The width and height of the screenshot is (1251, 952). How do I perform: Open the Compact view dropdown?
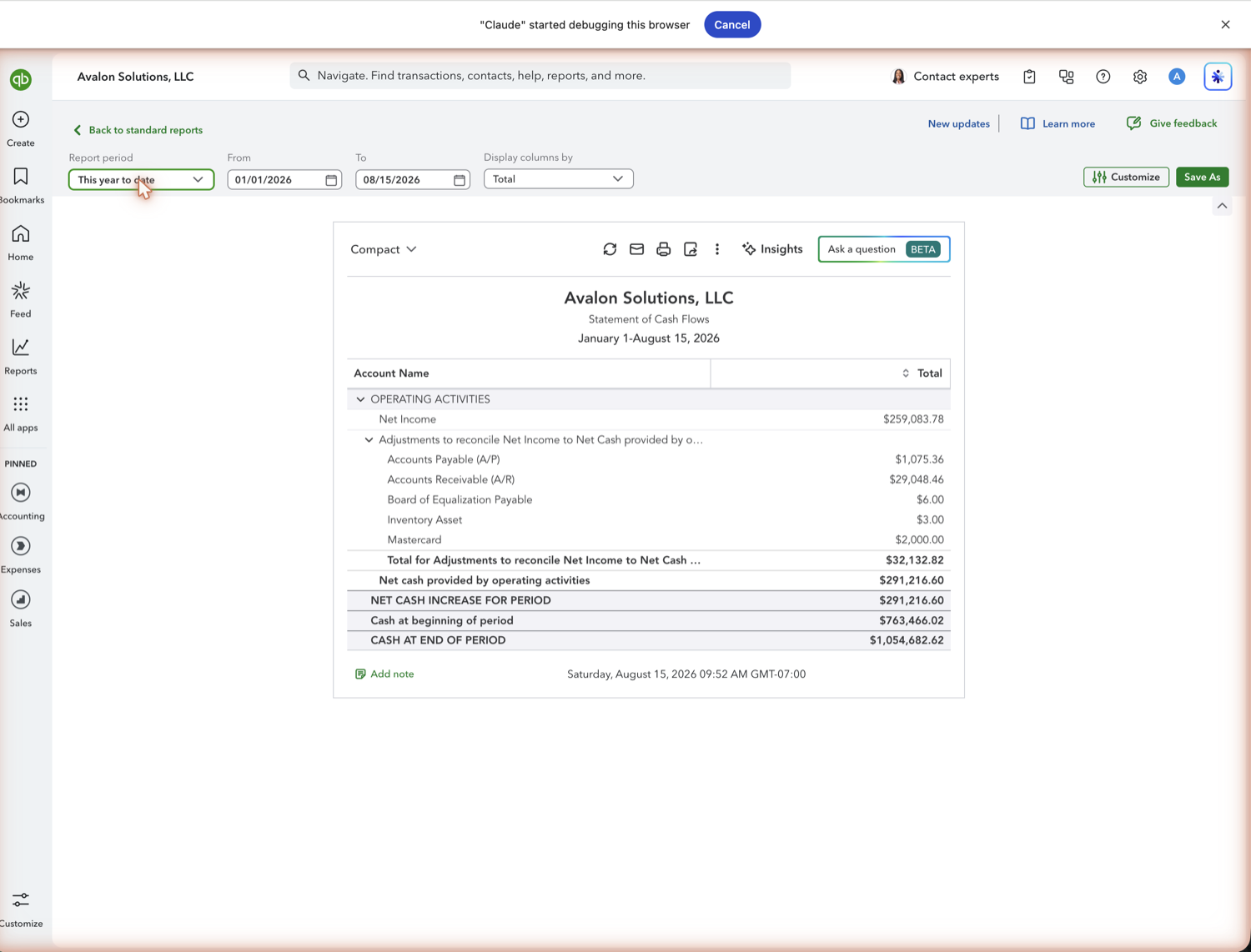pos(384,249)
